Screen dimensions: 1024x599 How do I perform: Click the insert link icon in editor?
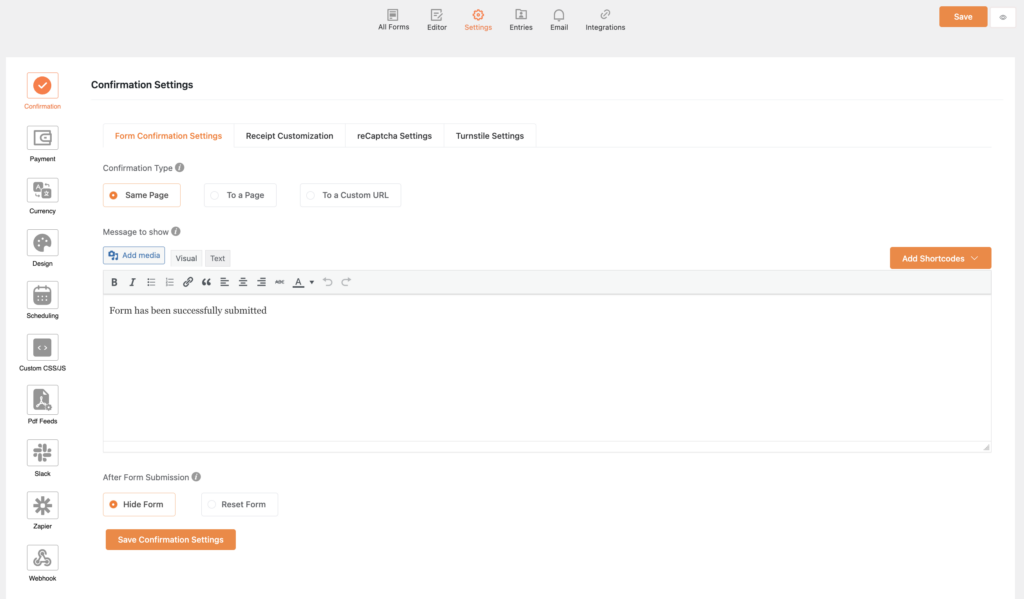pos(188,282)
